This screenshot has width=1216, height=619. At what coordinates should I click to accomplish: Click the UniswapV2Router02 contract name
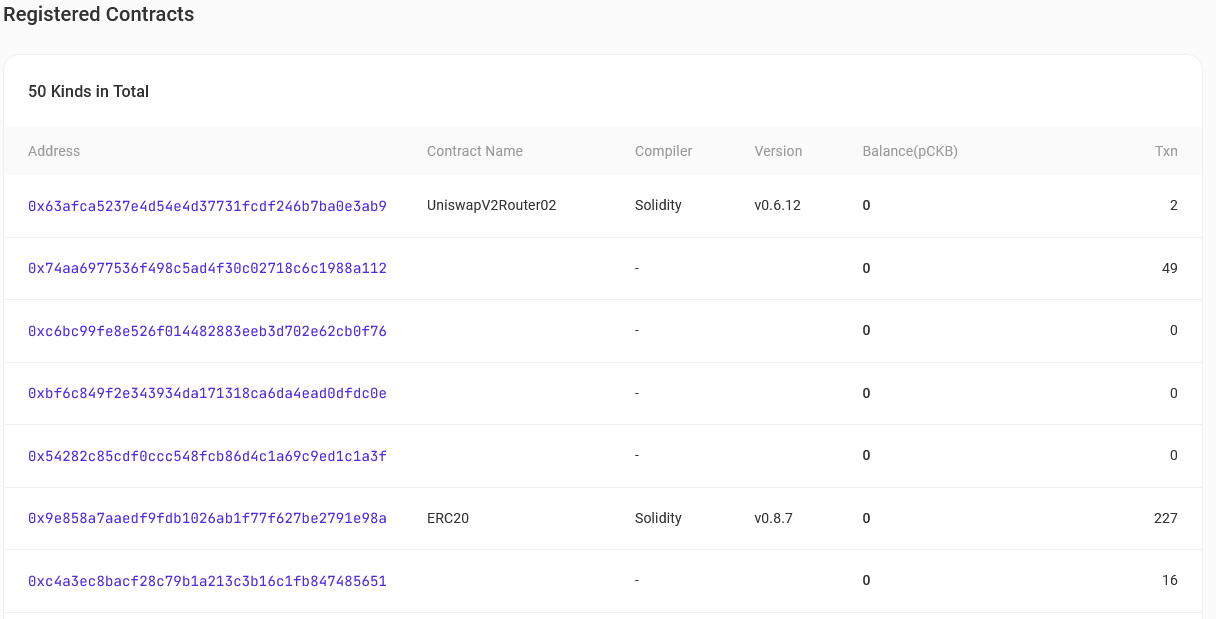pos(491,205)
